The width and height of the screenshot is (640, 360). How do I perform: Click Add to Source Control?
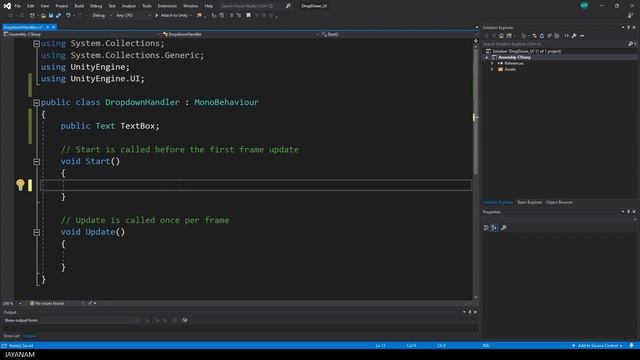click(x=598, y=346)
